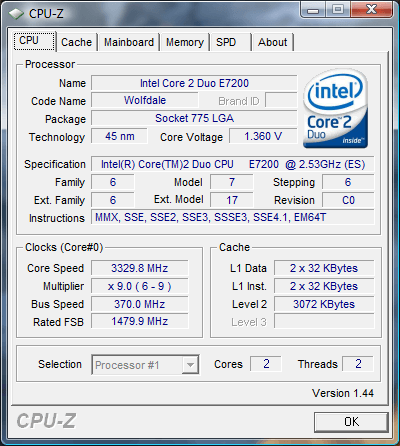Click the Code Name label
The height and width of the screenshot is (446, 400).
point(58,101)
